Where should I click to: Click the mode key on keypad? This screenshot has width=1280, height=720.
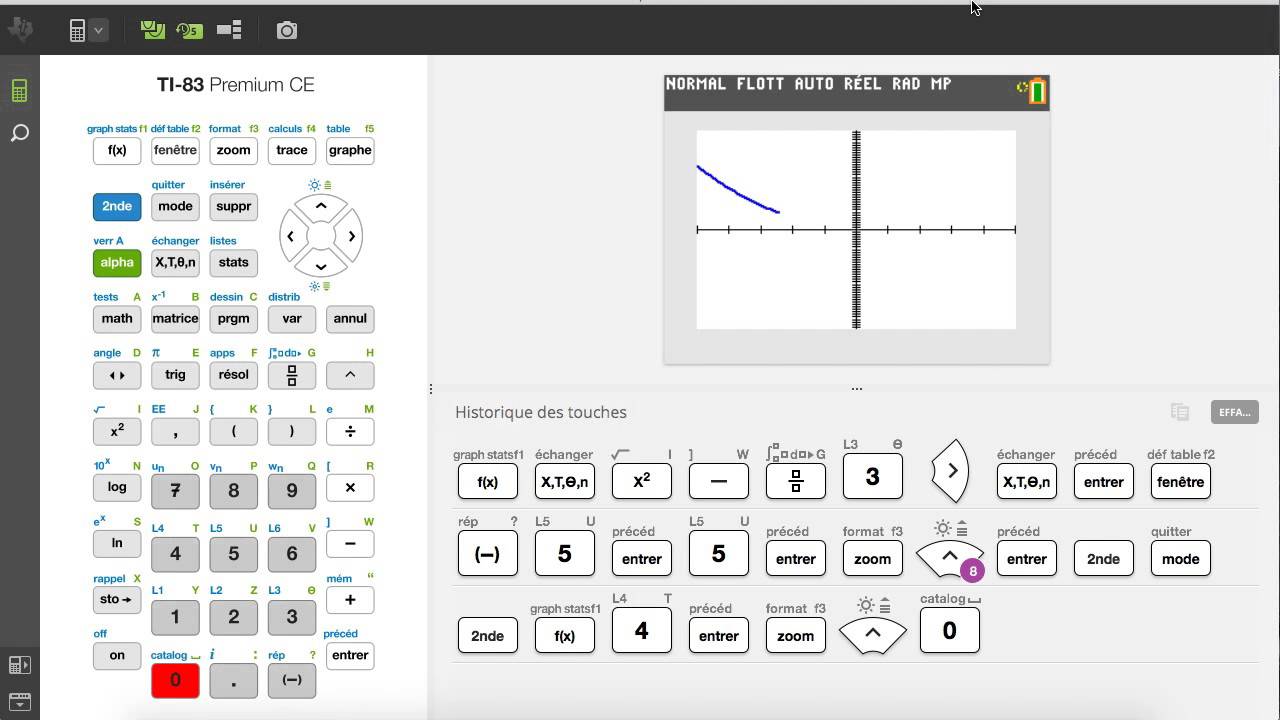(x=175, y=207)
